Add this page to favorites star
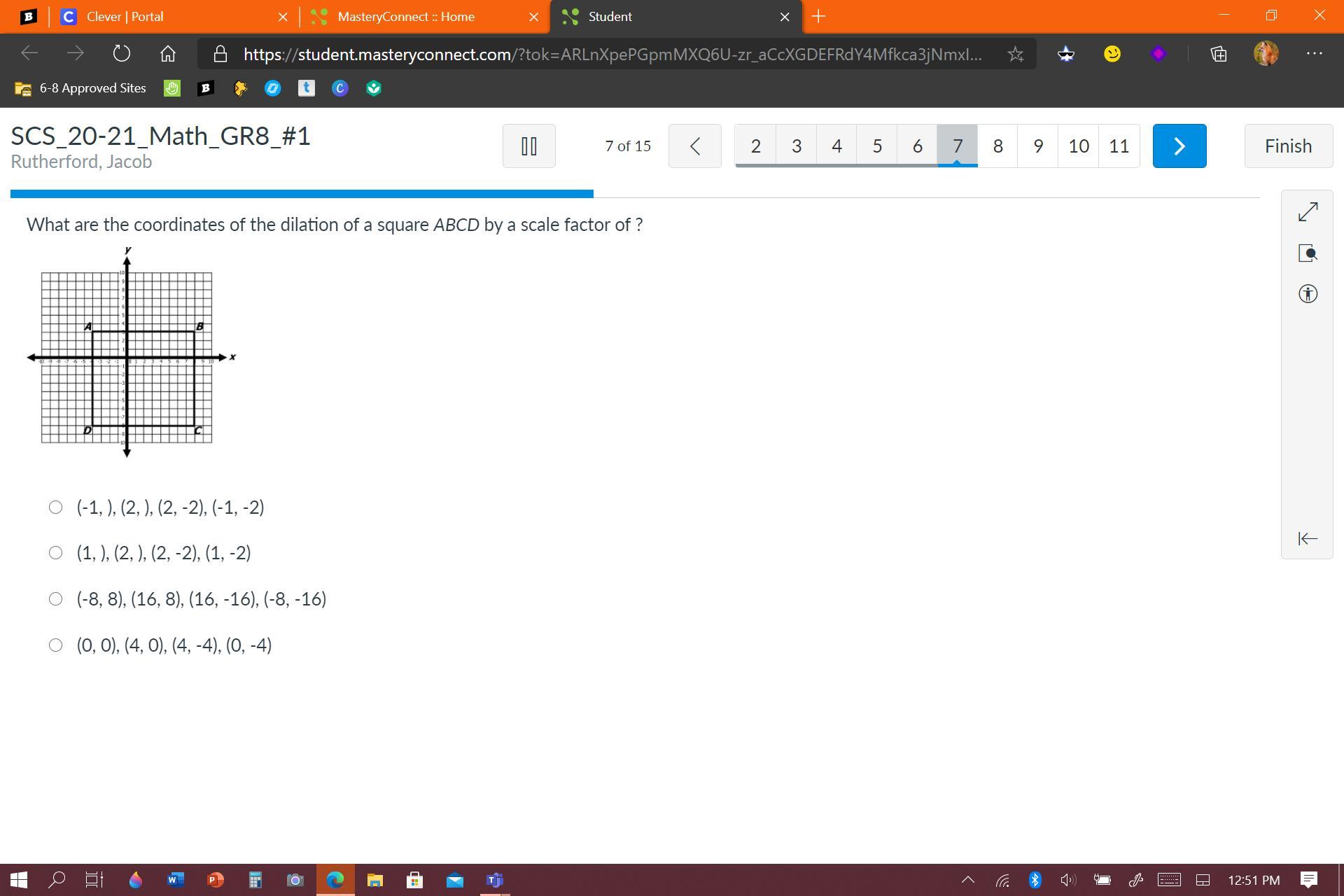This screenshot has height=896, width=1344. tap(1015, 54)
